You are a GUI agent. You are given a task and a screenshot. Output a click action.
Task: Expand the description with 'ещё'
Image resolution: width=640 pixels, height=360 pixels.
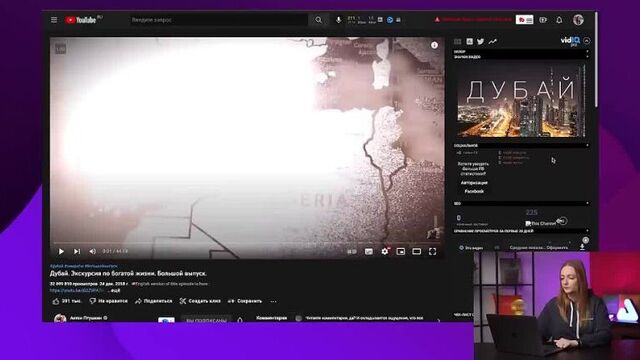(x=115, y=291)
